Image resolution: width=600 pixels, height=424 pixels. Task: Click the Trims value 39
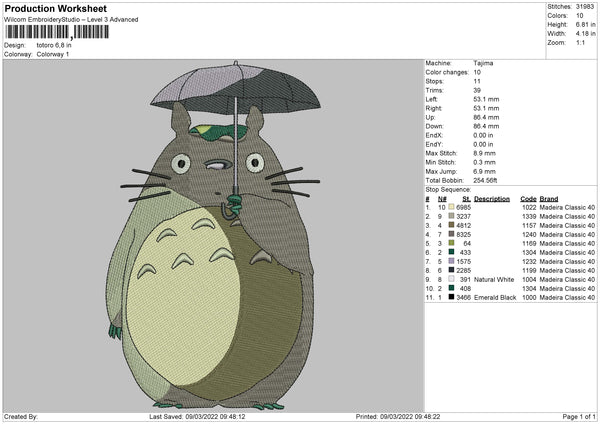[477, 90]
